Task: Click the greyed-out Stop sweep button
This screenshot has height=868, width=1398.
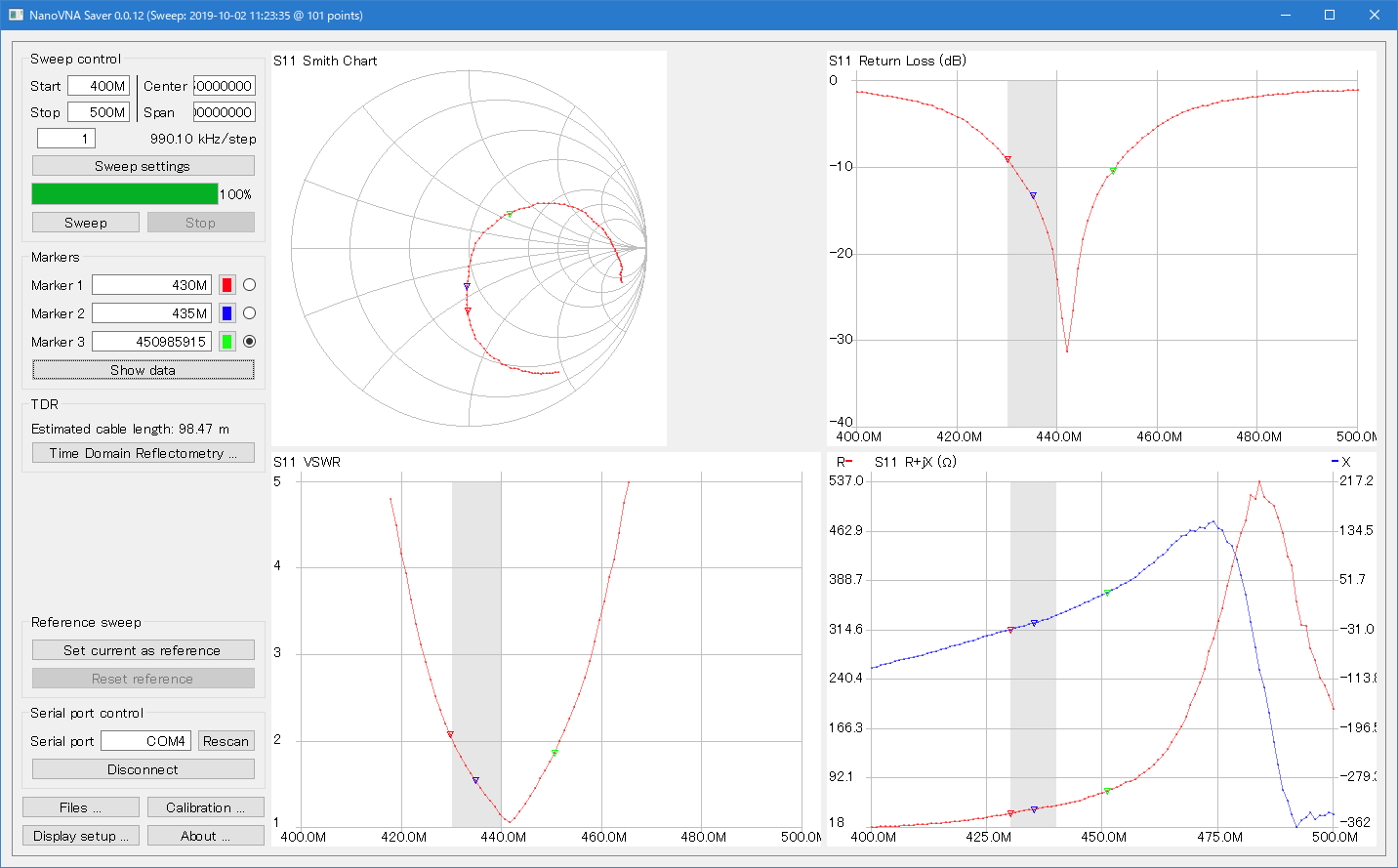Action: point(201,223)
